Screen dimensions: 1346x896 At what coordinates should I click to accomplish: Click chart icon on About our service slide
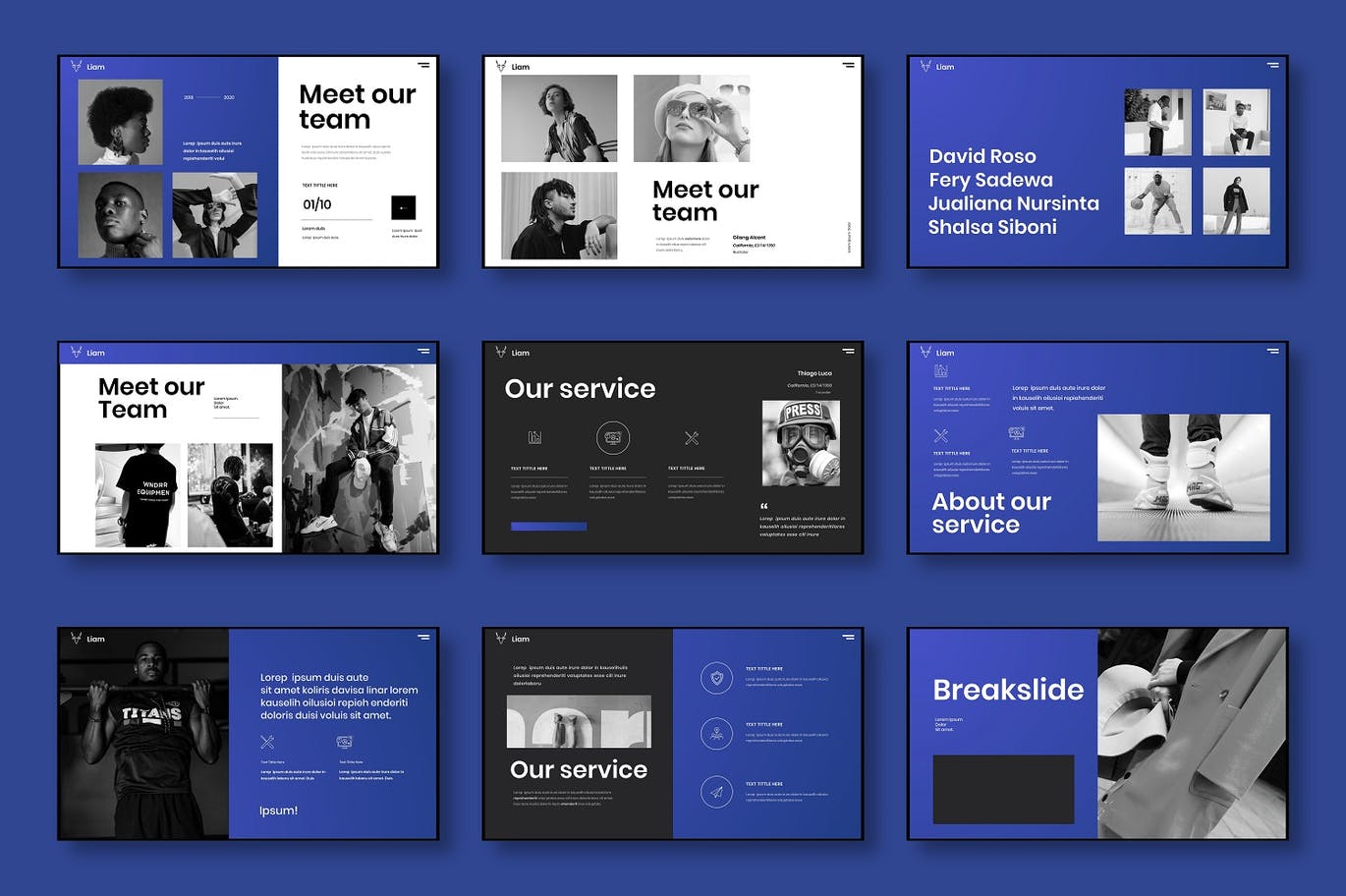[x=940, y=371]
